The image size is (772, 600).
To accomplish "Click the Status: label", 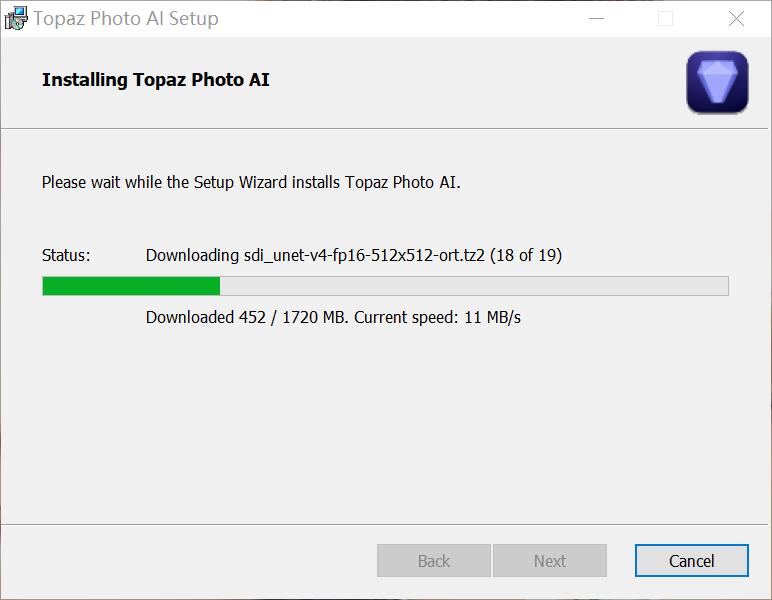I will click(x=66, y=255).
